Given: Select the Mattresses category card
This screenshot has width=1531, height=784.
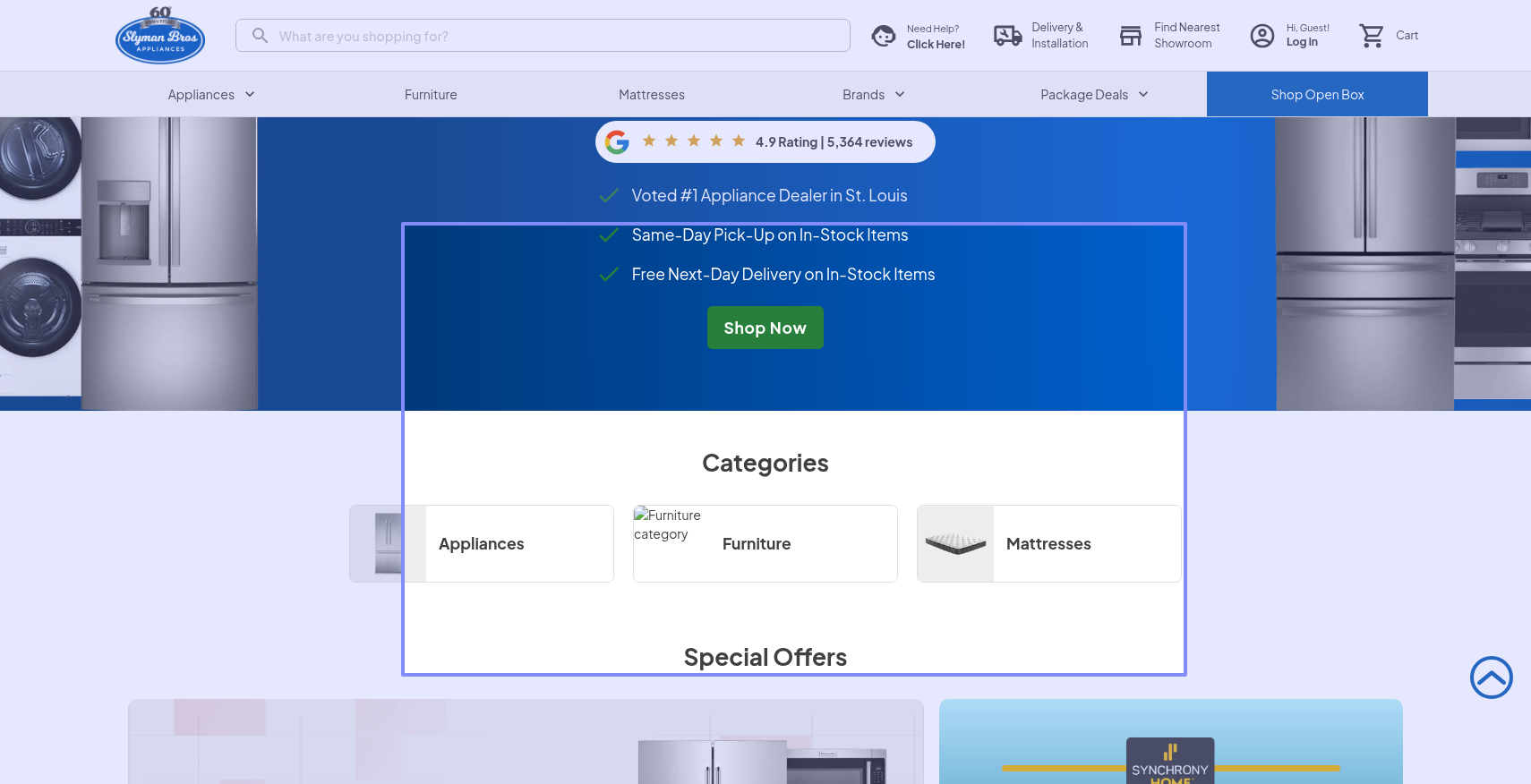Looking at the screenshot, I should (1048, 544).
